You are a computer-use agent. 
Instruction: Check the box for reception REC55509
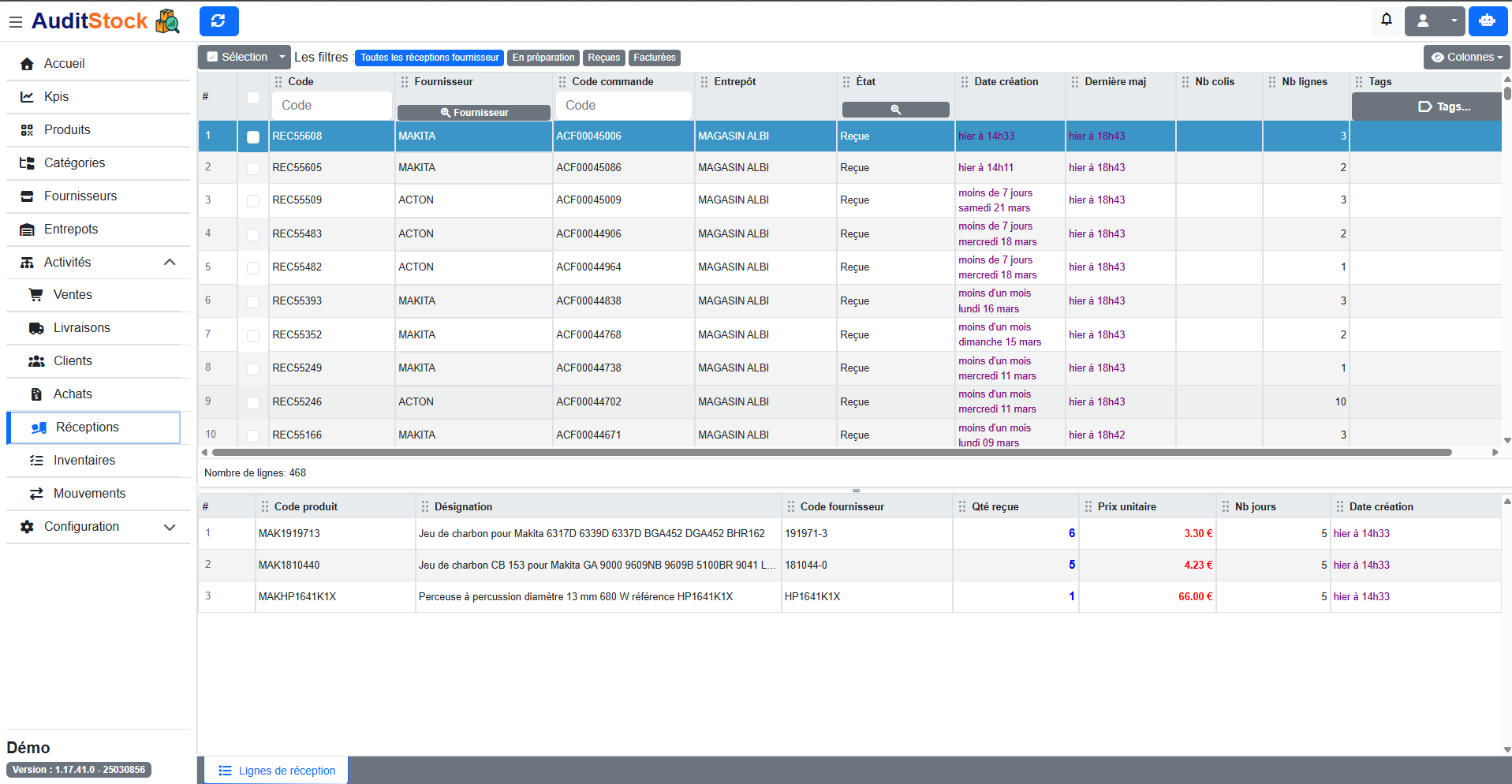tap(253, 201)
